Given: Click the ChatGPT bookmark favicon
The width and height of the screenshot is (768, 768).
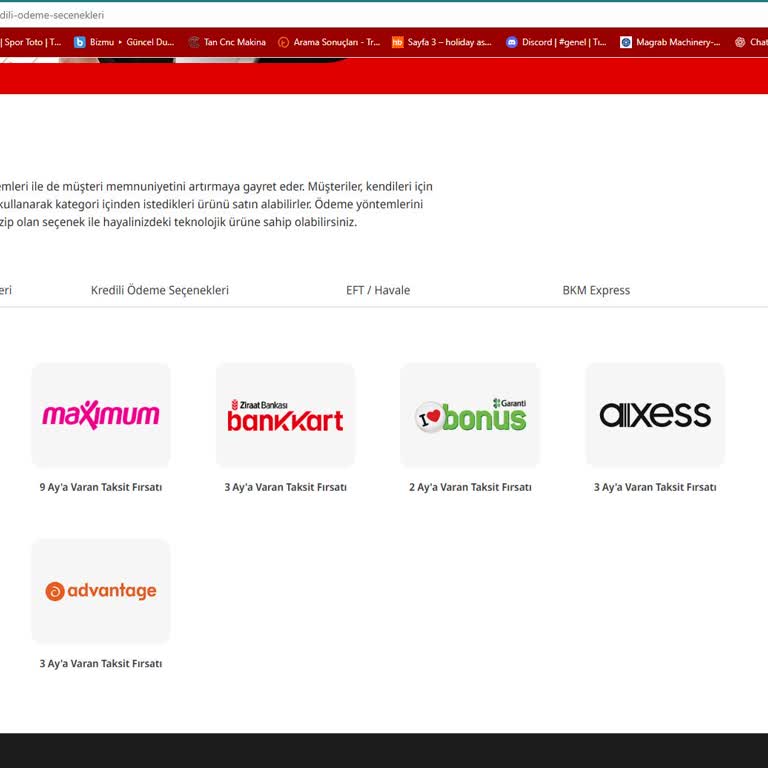Looking at the screenshot, I should (x=740, y=42).
